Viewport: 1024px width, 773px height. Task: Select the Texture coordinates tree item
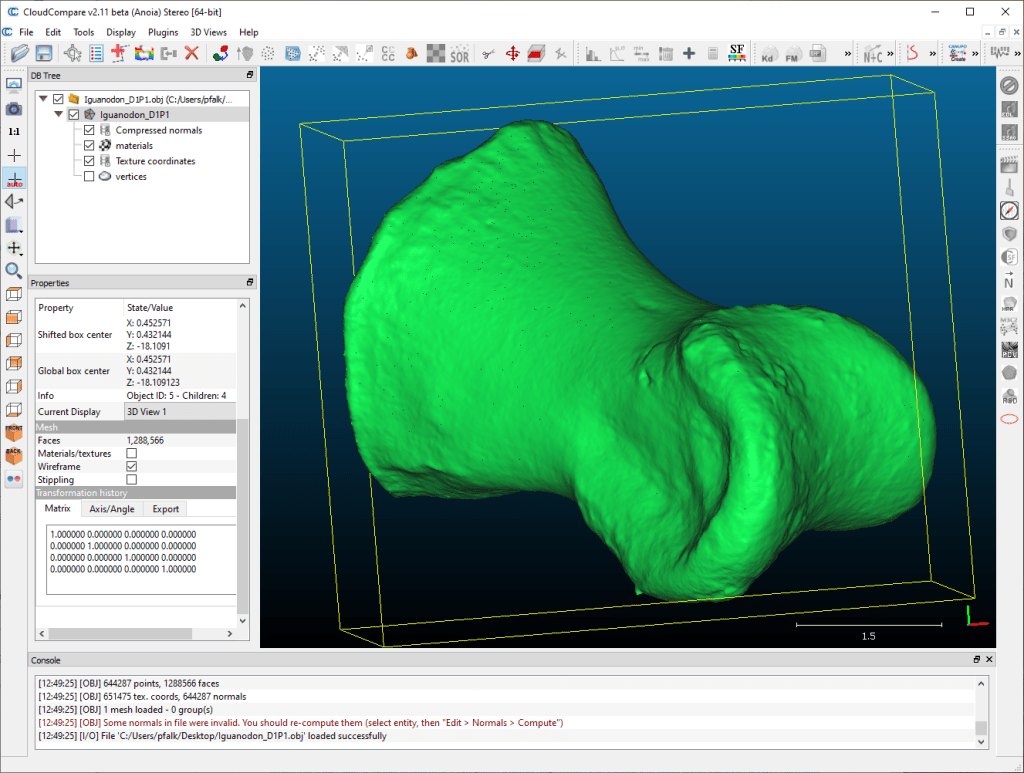point(155,161)
